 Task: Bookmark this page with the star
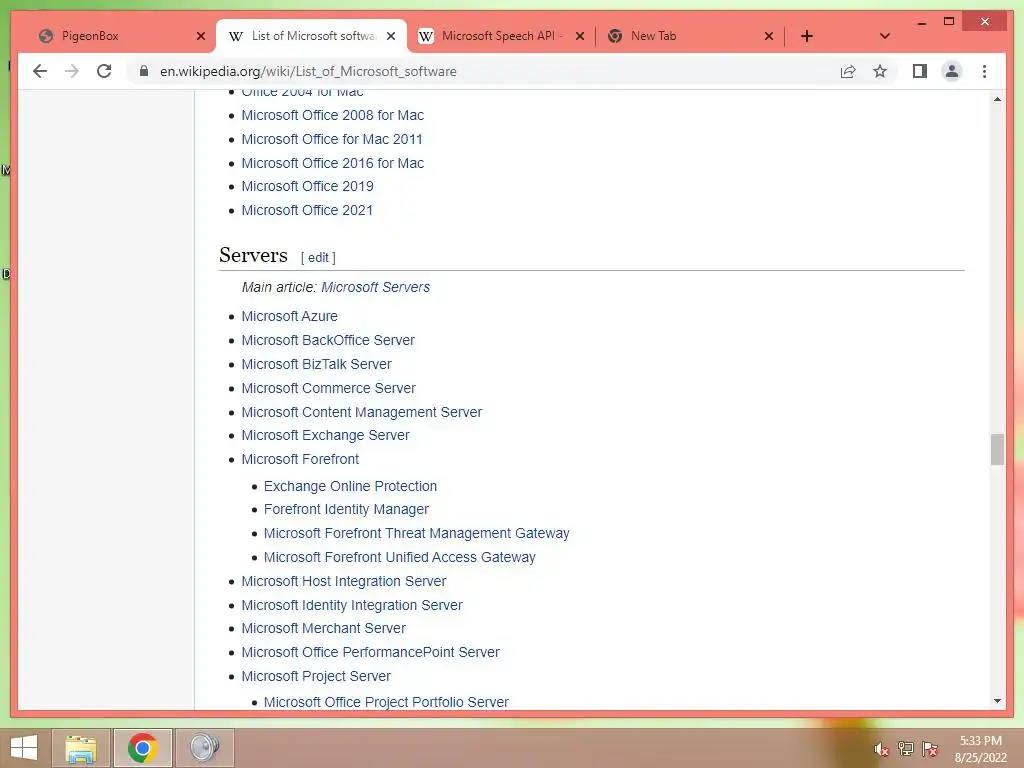(x=880, y=71)
